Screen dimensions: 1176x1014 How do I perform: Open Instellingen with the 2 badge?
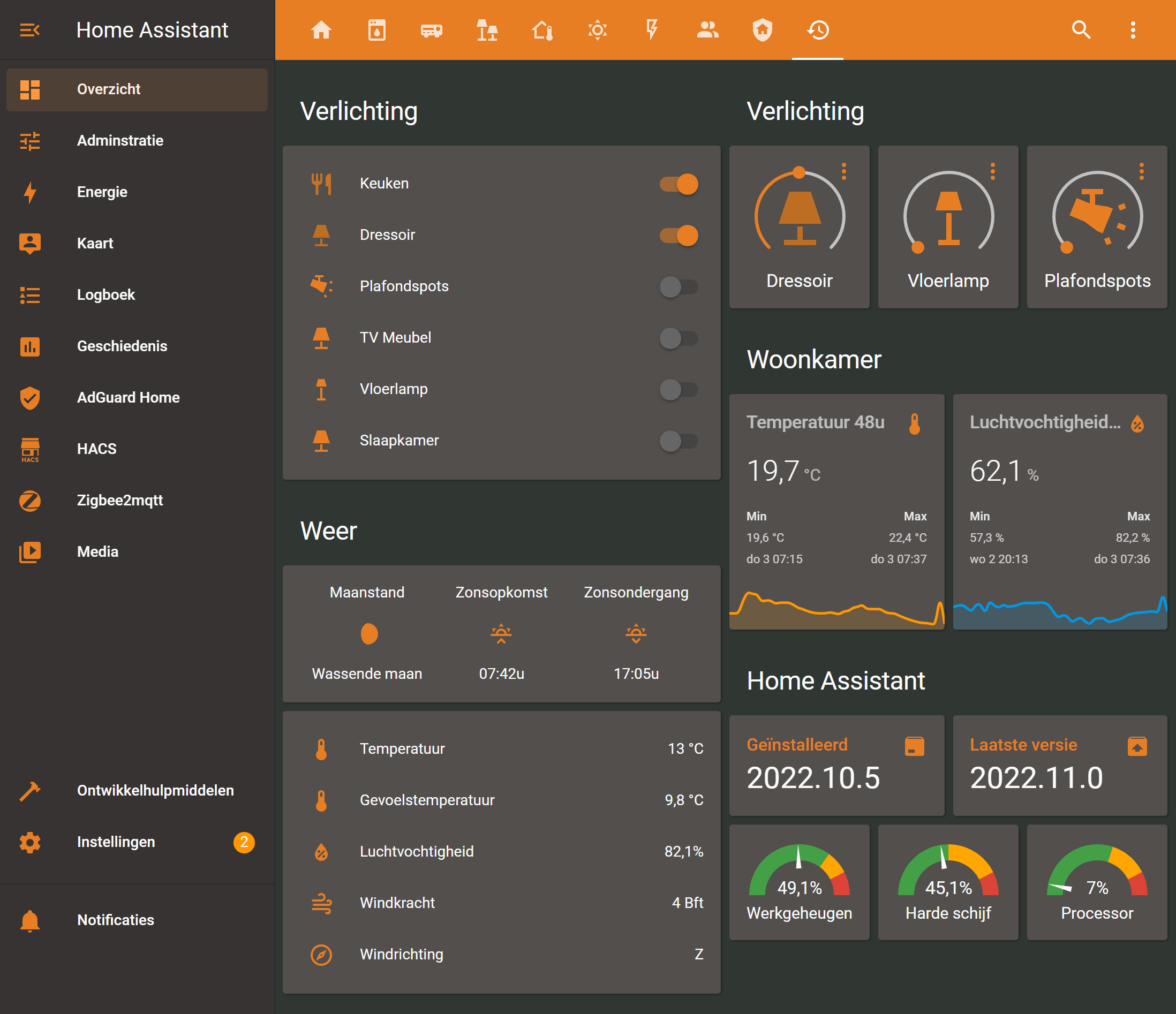[116, 842]
